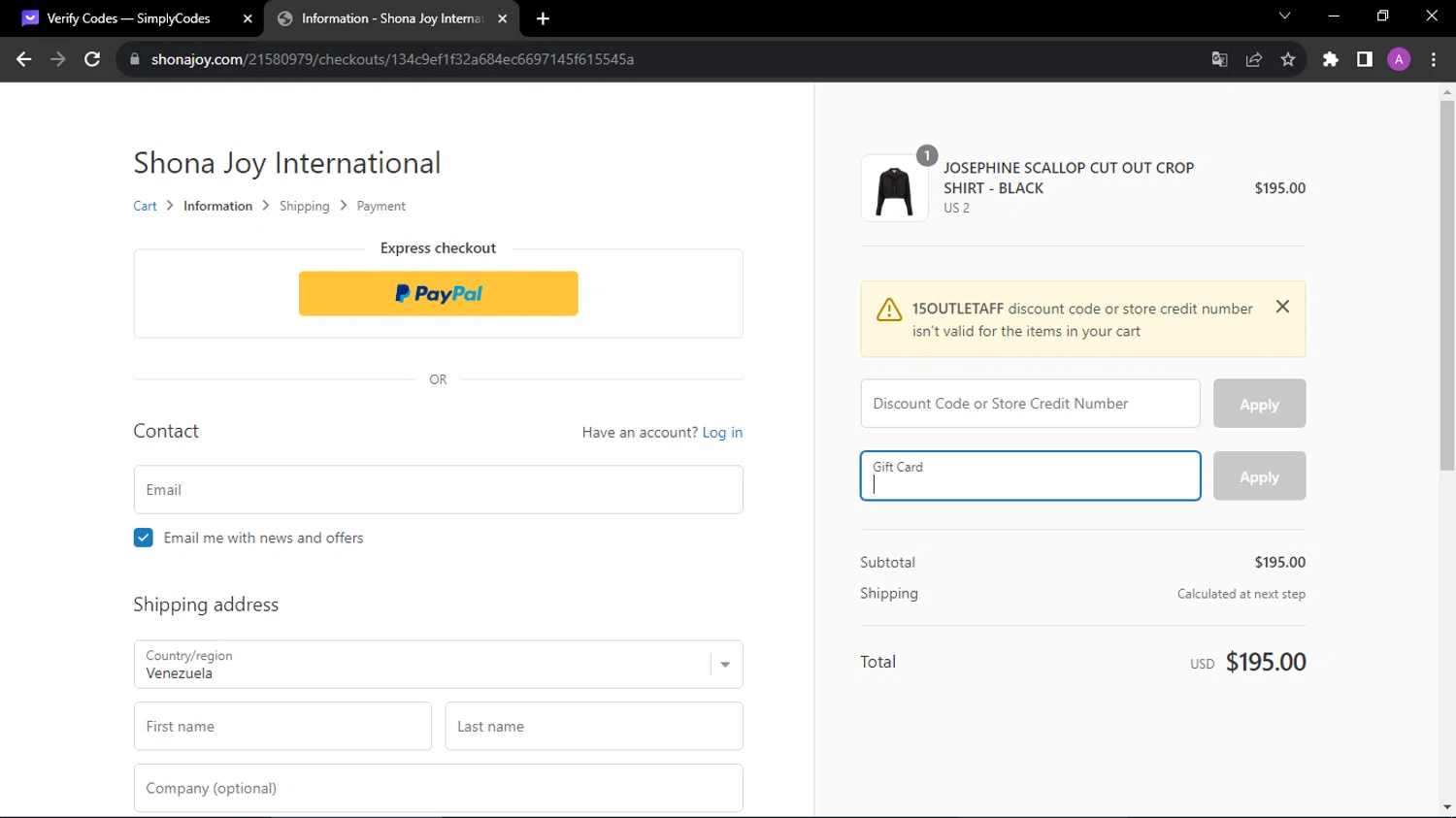Click the share page icon in address bar
1456x818 pixels.
click(x=1254, y=59)
